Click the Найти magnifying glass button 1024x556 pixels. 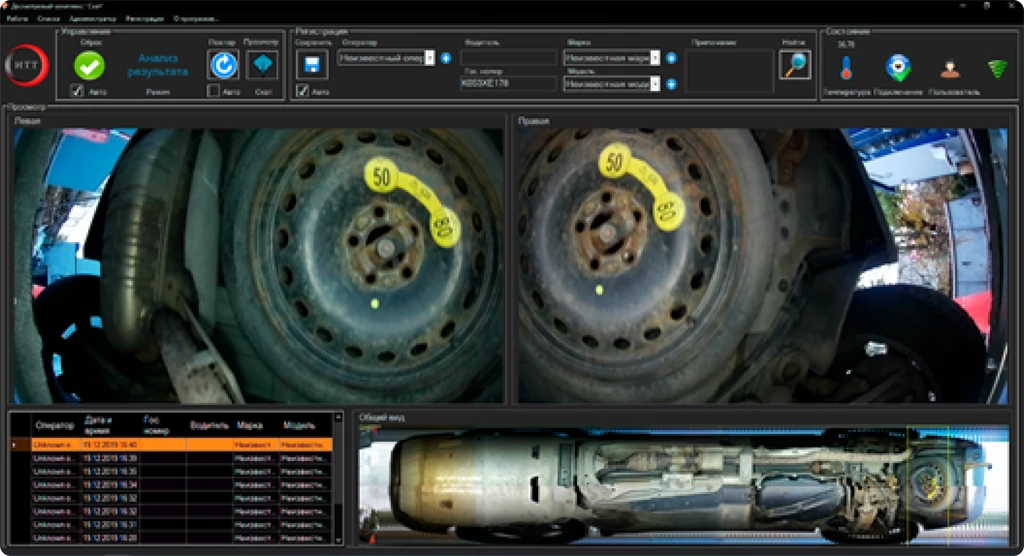click(x=794, y=65)
